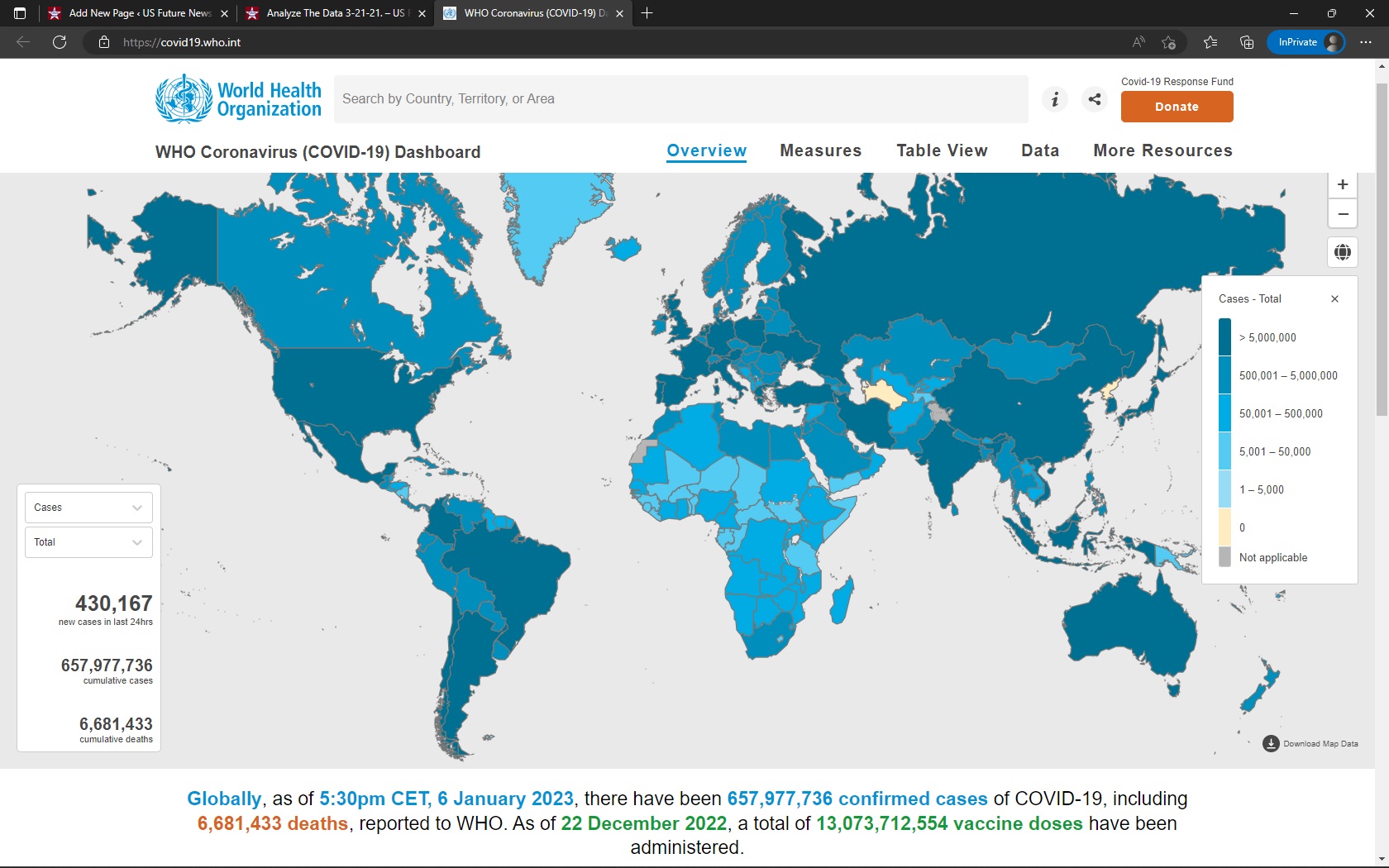Close the Cases - Total legend
1389x868 pixels.
pyautogui.click(x=1334, y=299)
